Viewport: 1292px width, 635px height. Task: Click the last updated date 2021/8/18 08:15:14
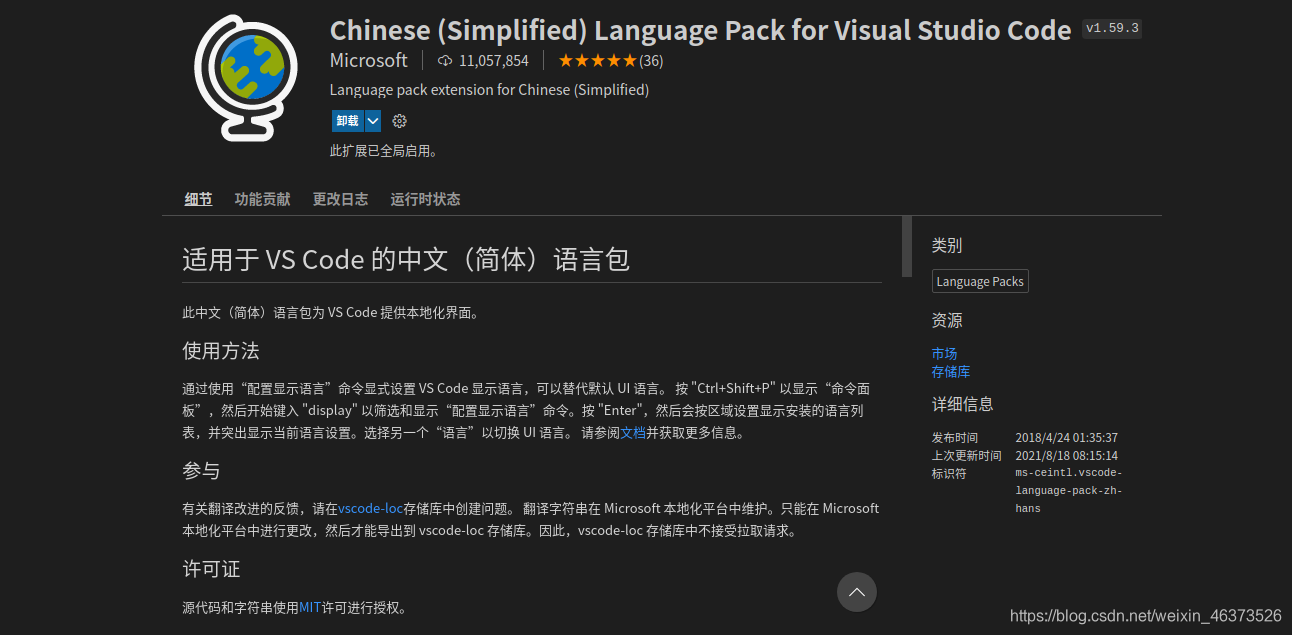[x=1066, y=456]
